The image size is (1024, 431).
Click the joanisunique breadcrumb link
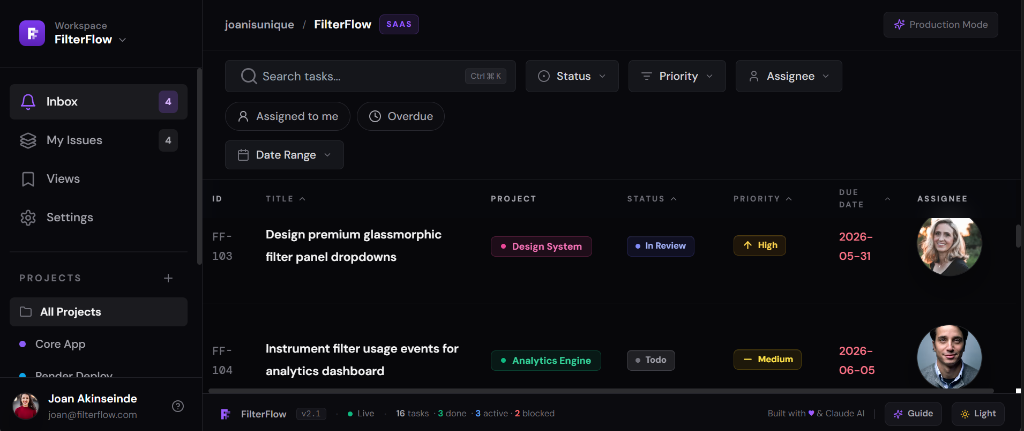pos(259,25)
